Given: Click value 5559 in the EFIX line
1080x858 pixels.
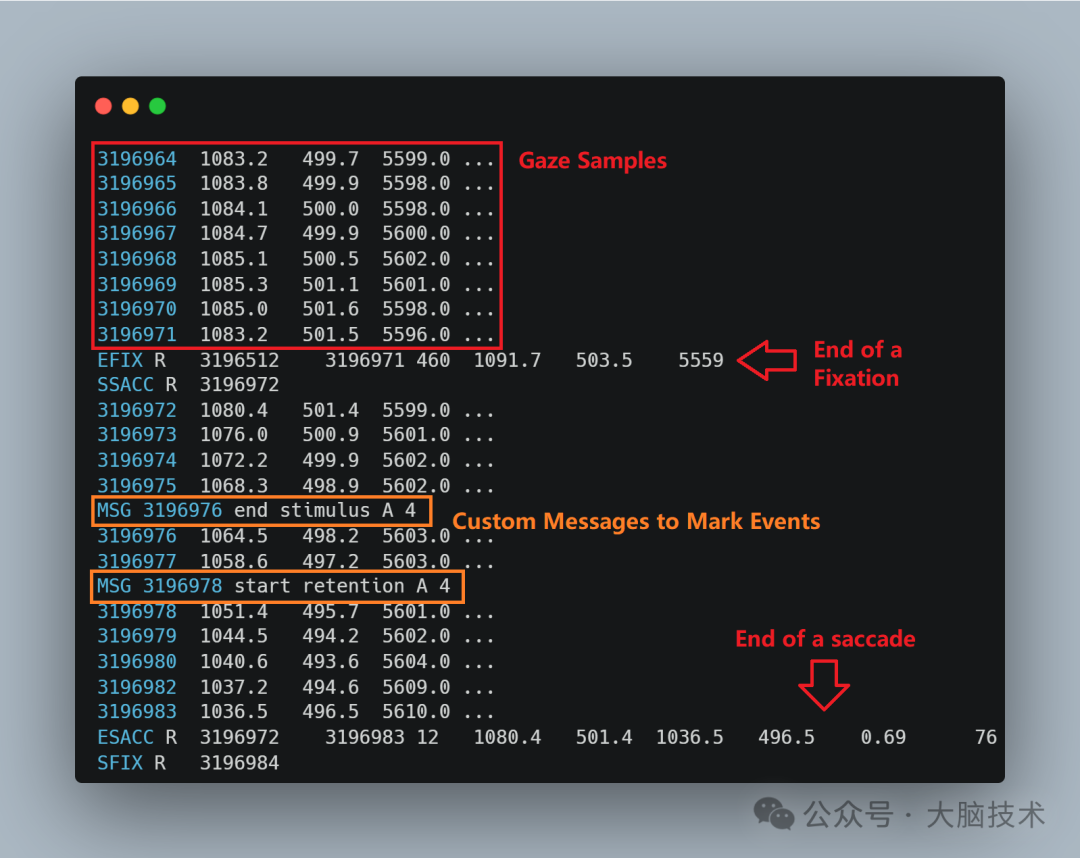Looking at the screenshot, I should point(701,360).
